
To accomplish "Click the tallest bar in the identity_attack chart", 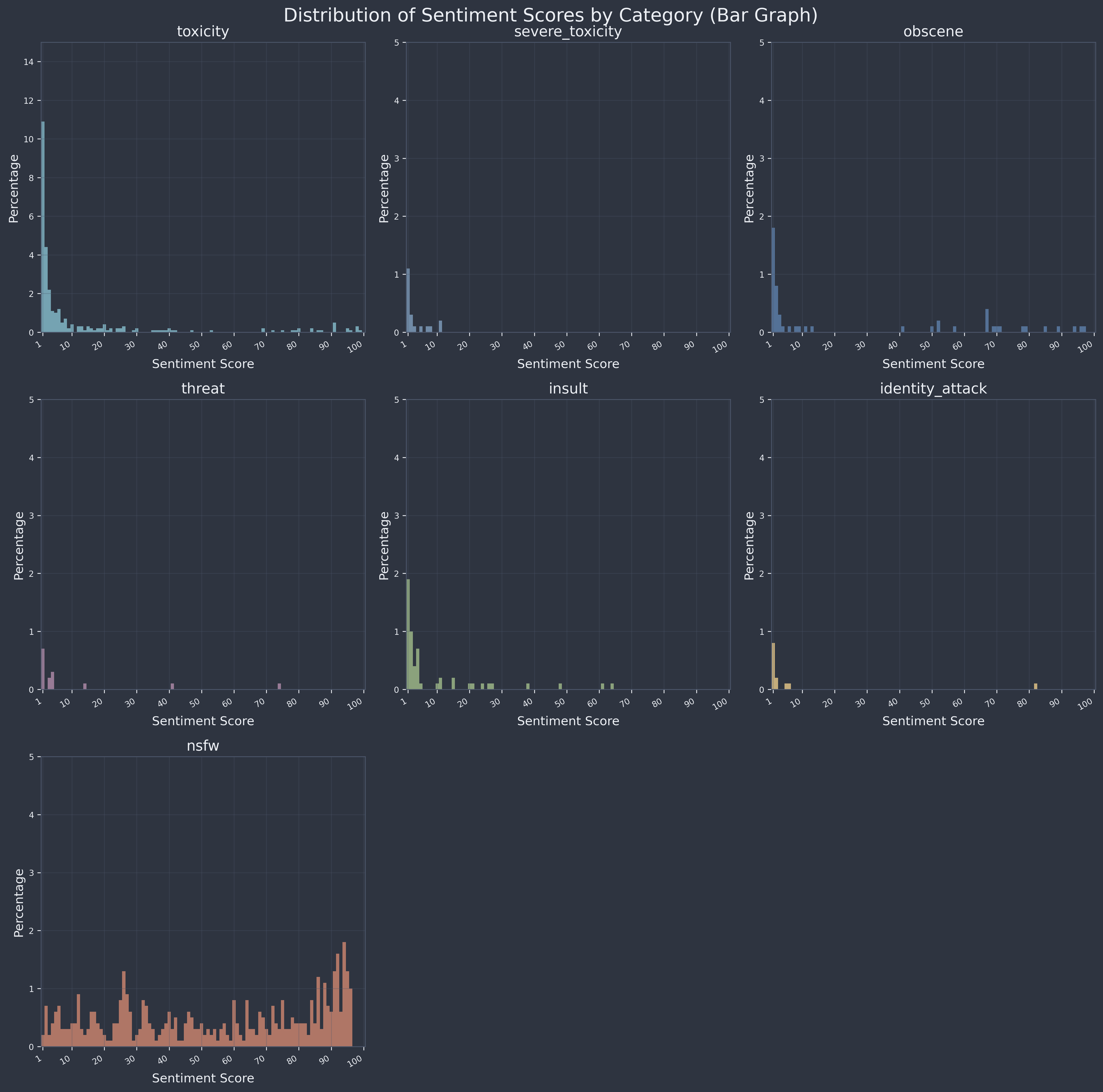I will click(773, 666).
